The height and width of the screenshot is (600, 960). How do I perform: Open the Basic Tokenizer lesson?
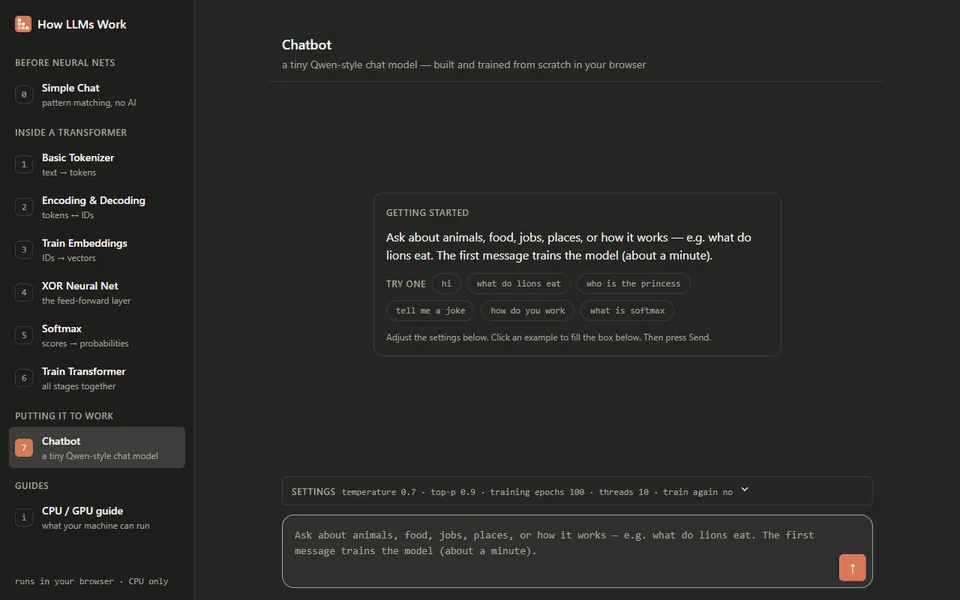tap(97, 164)
